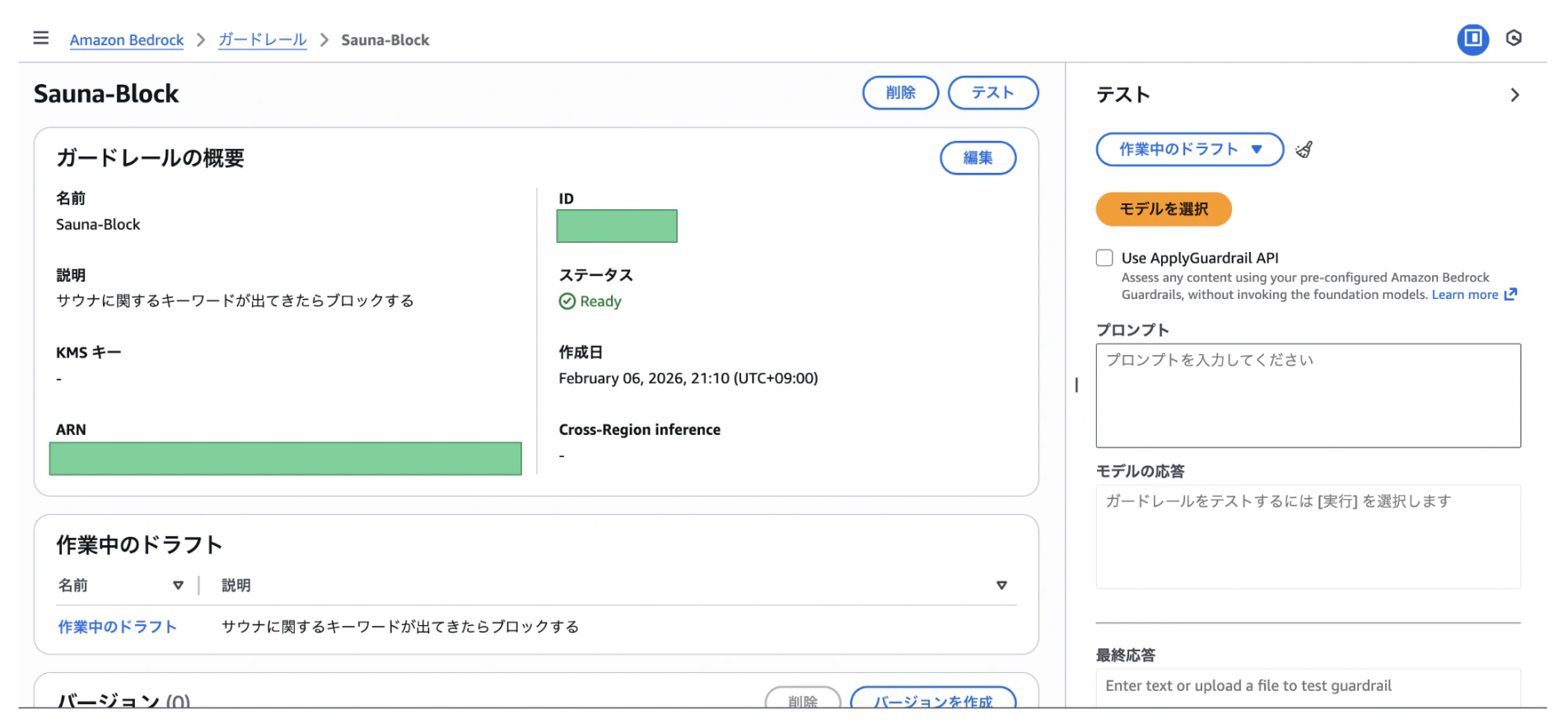Open the Learn more link

(1464, 295)
